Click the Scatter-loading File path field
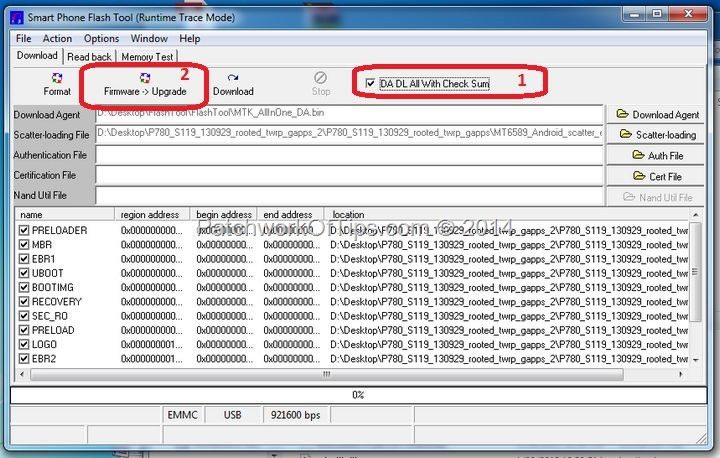The image size is (720, 458). pos(349,133)
